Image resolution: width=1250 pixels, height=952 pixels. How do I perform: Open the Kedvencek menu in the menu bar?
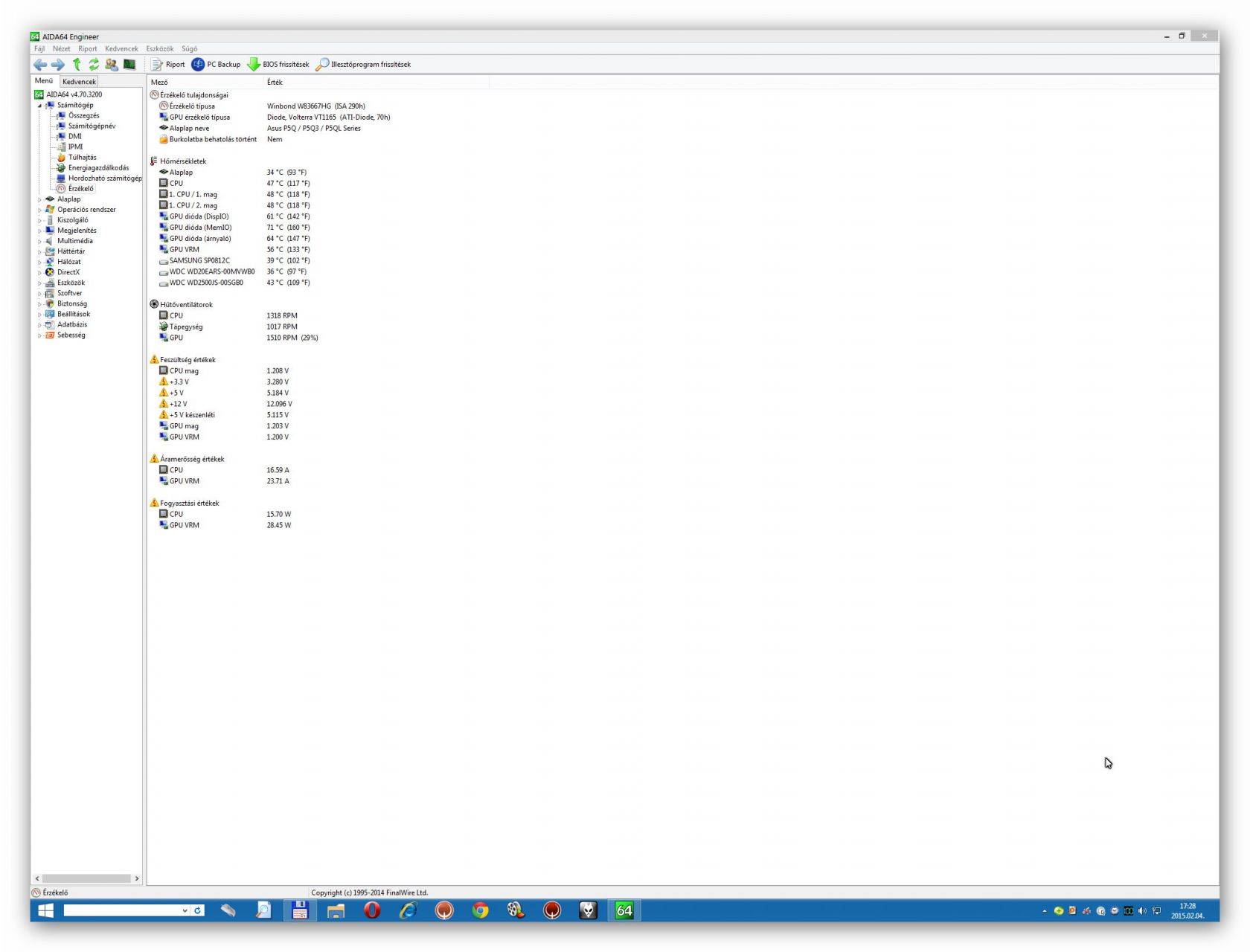coord(121,49)
